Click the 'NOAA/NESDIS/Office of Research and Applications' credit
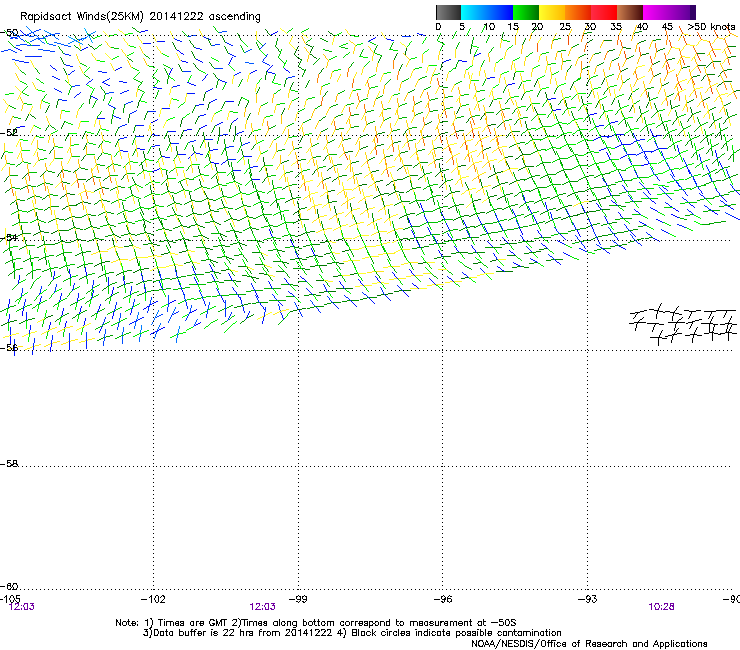 click(x=589, y=644)
